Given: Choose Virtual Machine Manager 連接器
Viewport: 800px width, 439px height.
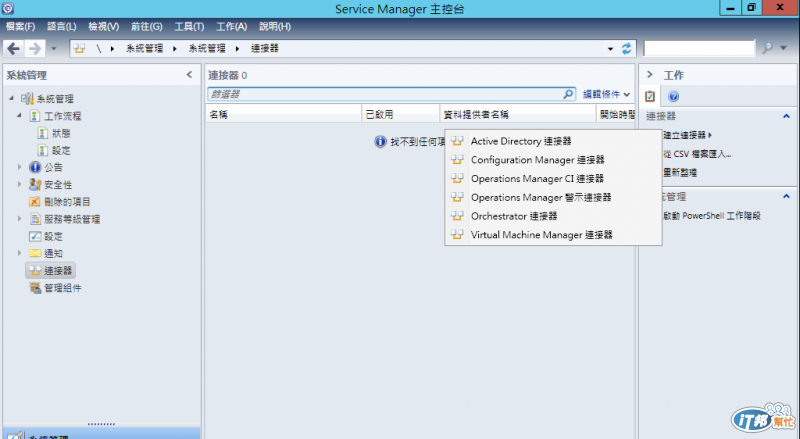Looking at the screenshot, I should coord(553,235).
